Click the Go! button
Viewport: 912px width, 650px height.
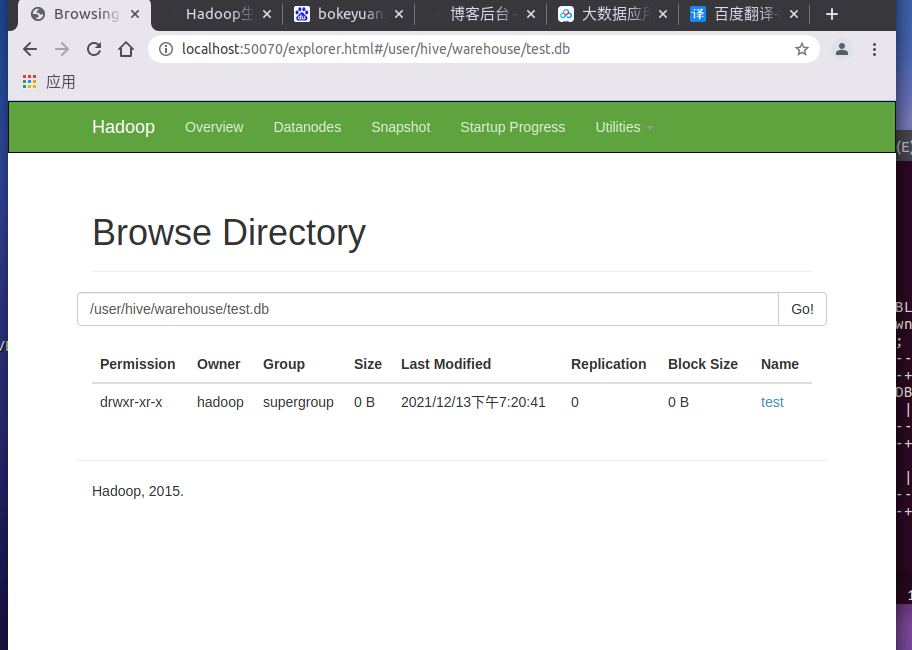[x=802, y=309]
